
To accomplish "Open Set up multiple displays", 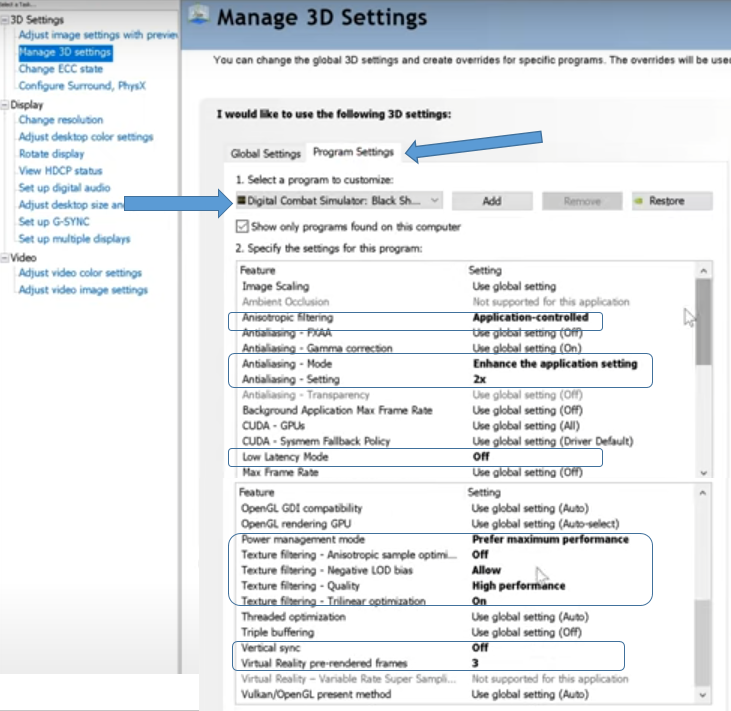I will tap(74, 239).
